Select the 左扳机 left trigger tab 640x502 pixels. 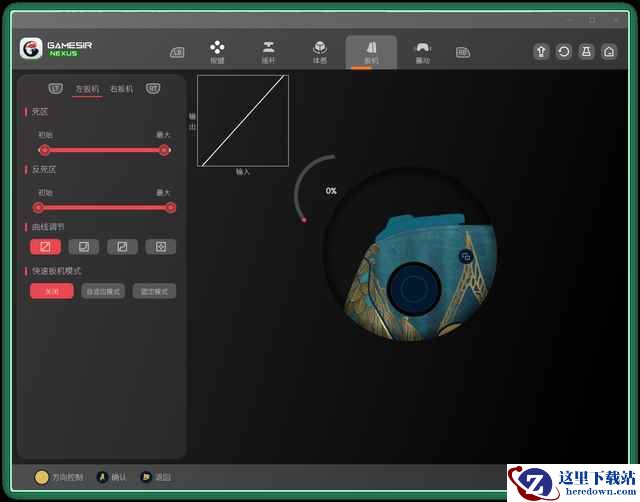click(87, 89)
